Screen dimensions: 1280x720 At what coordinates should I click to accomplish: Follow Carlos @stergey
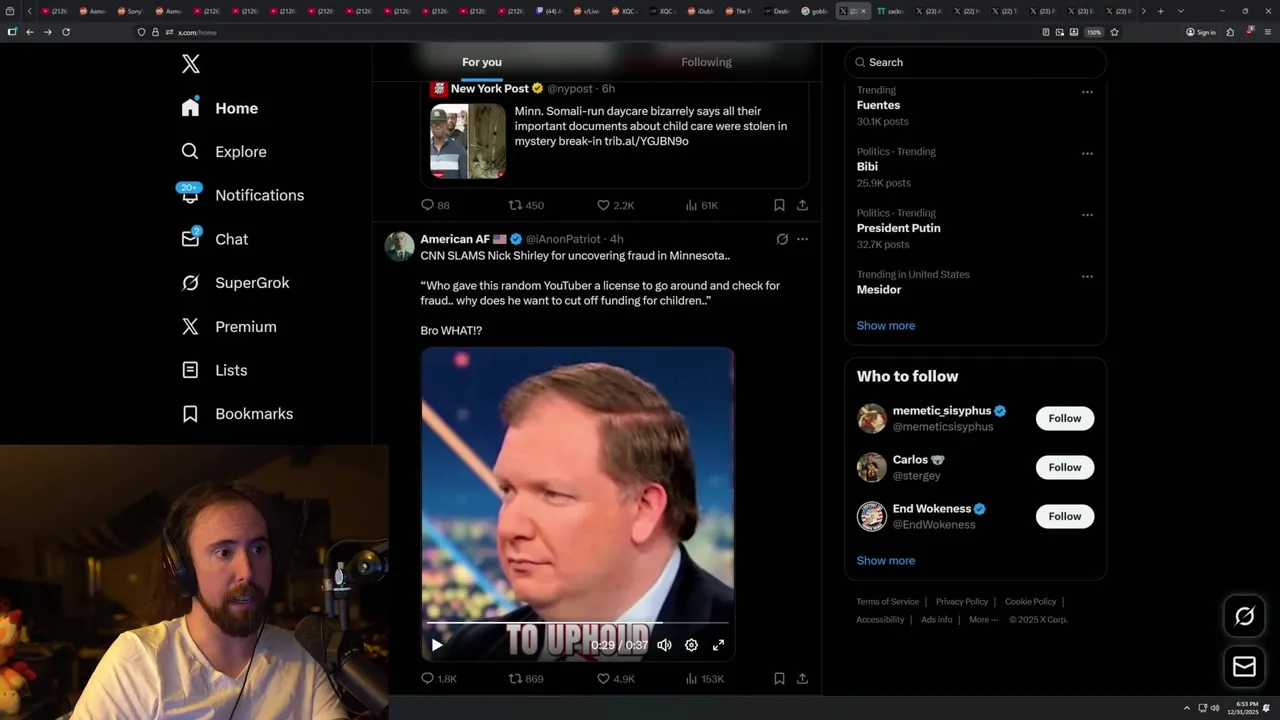[x=1065, y=468]
